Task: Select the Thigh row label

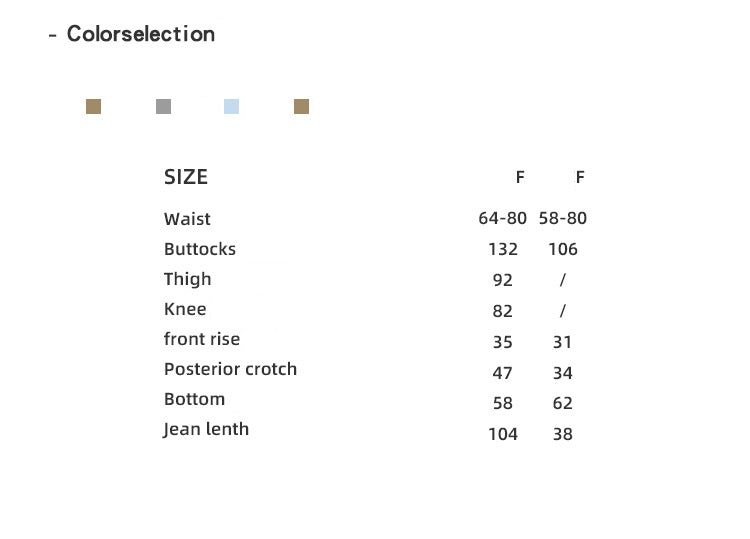Action: pyautogui.click(x=187, y=279)
